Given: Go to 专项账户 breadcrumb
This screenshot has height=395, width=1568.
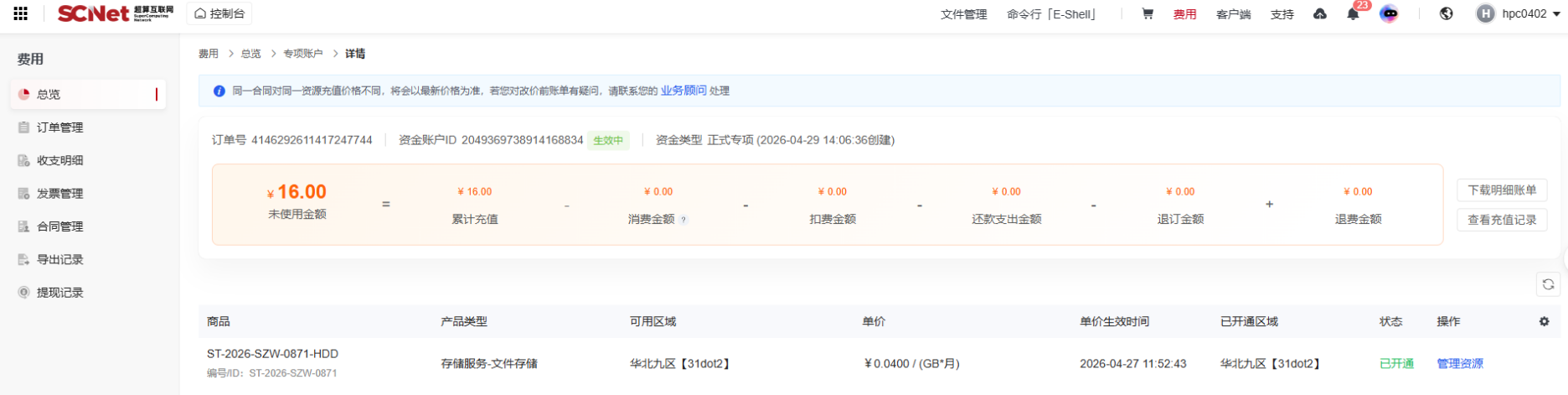Looking at the screenshot, I should pyautogui.click(x=302, y=54).
